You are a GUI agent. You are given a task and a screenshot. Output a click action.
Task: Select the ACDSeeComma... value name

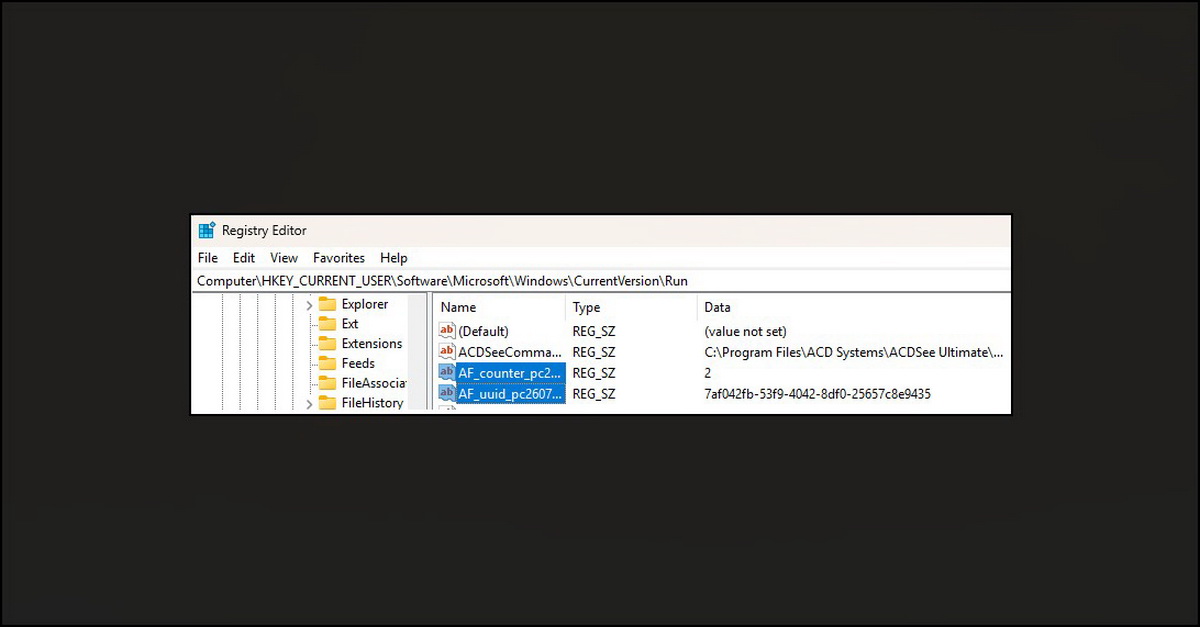[x=510, y=352]
